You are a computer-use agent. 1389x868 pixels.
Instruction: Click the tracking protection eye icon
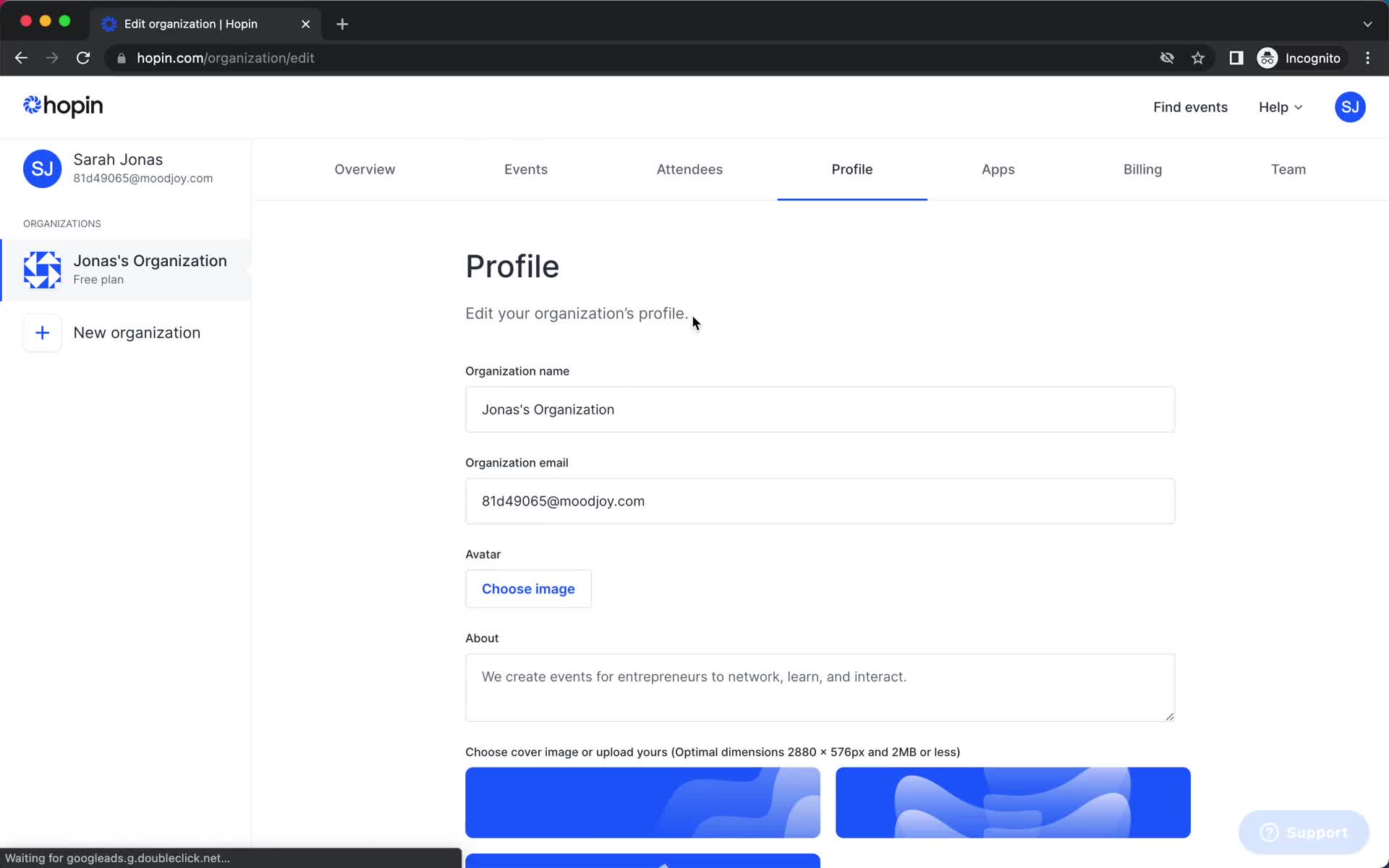[1167, 58]
